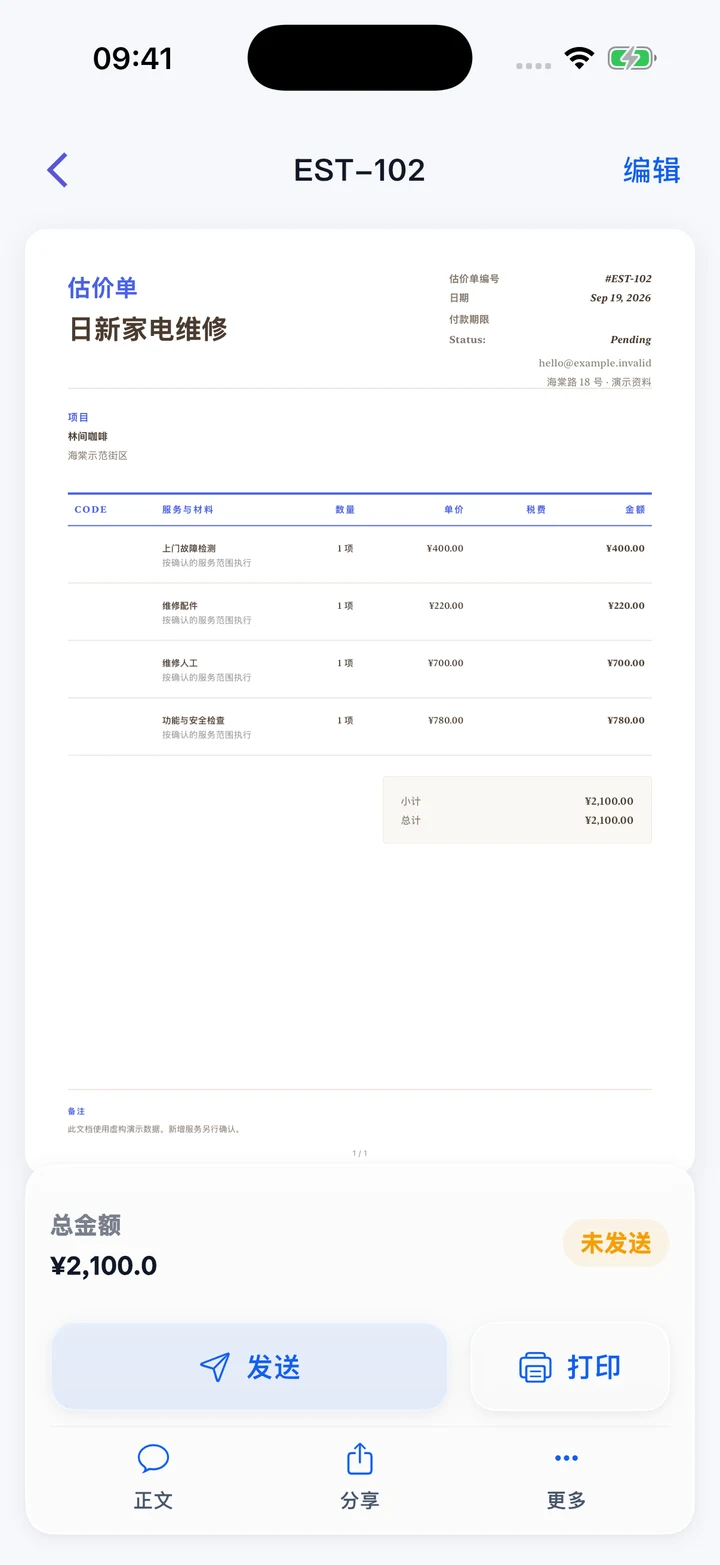
Task: Tap the 未发送 status badge
Action: (x=616, y=1243)
